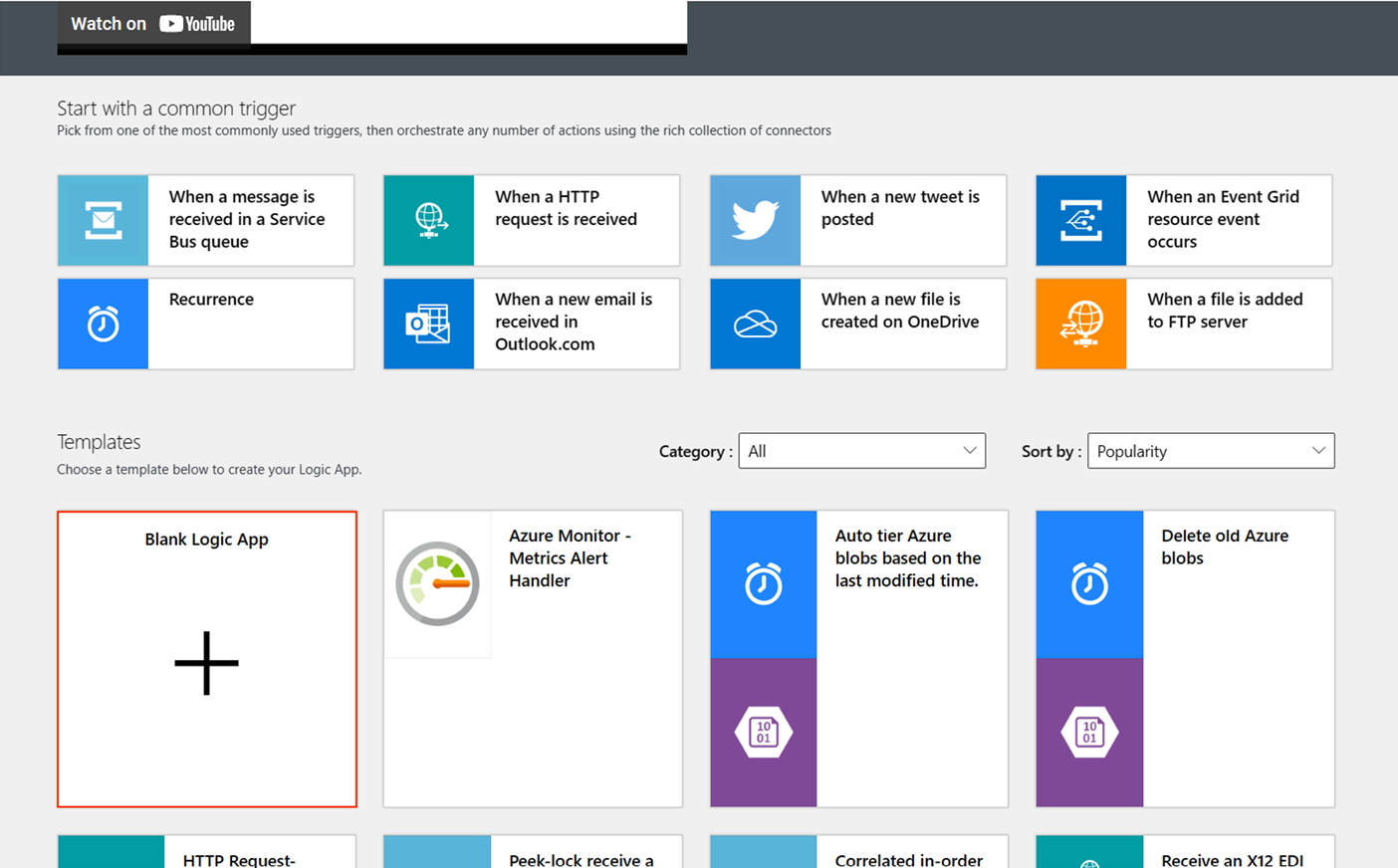
Task: Select 'Auto tier Azure blobs' template description
Action: tap(908, 558)
